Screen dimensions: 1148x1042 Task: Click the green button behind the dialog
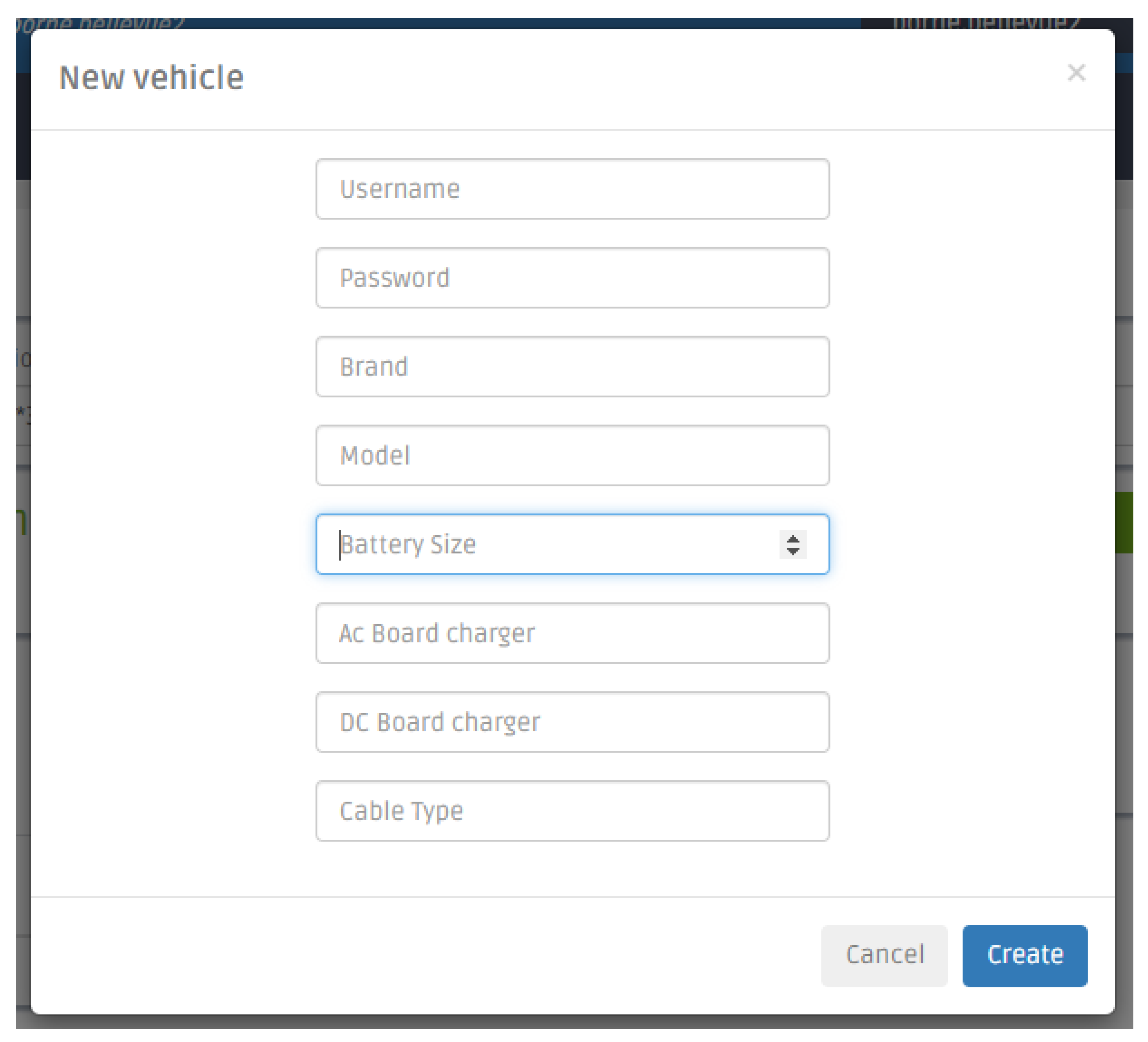click(1124, 523)
